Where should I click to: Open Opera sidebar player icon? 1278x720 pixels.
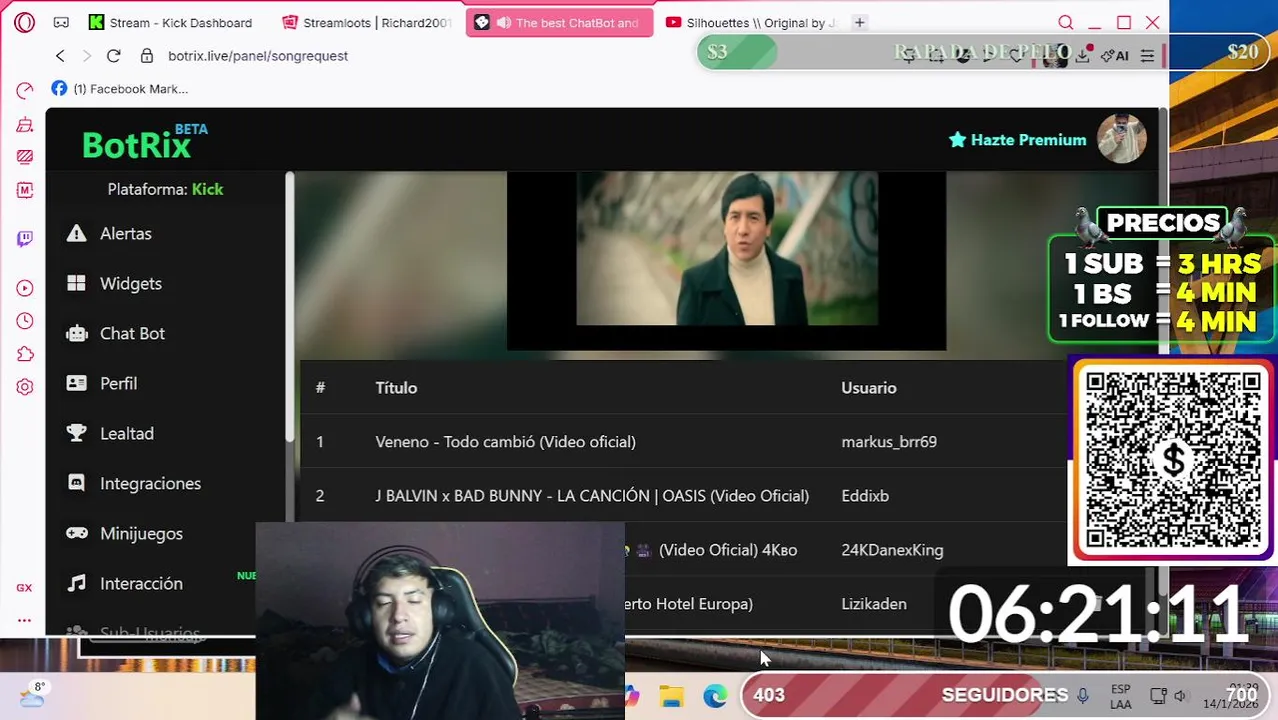click(25, 288)
